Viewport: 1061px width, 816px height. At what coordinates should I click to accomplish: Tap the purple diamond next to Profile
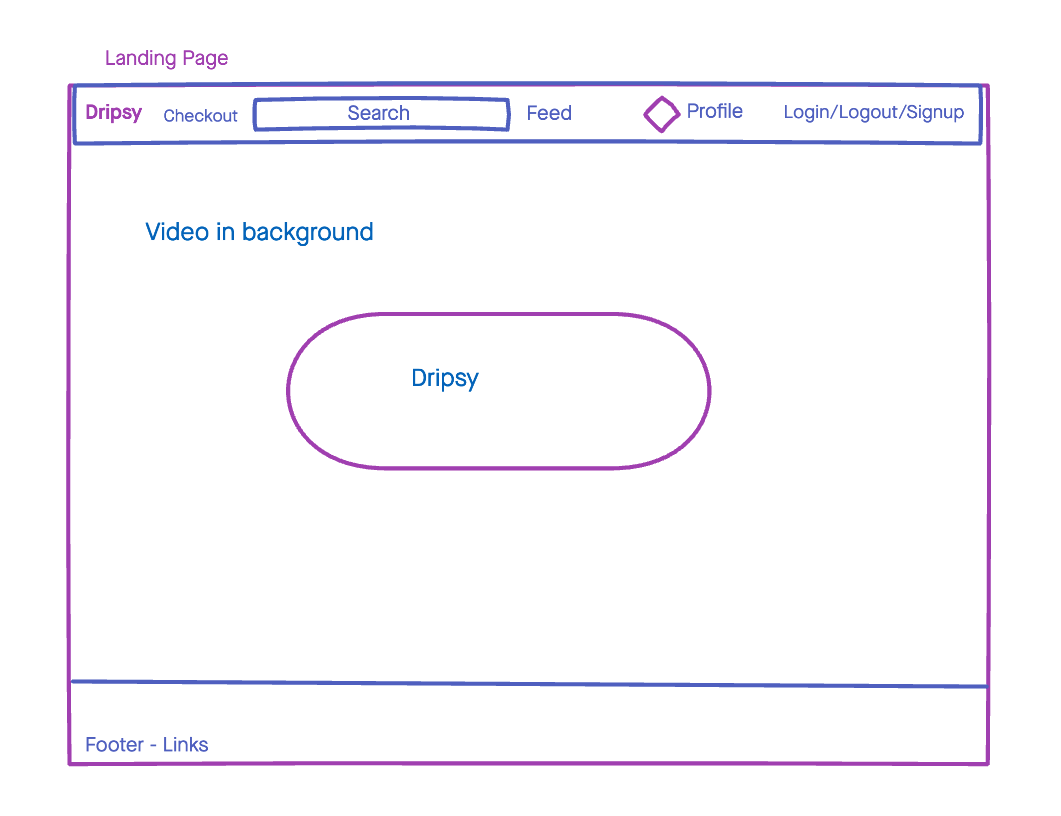point(661,114)
